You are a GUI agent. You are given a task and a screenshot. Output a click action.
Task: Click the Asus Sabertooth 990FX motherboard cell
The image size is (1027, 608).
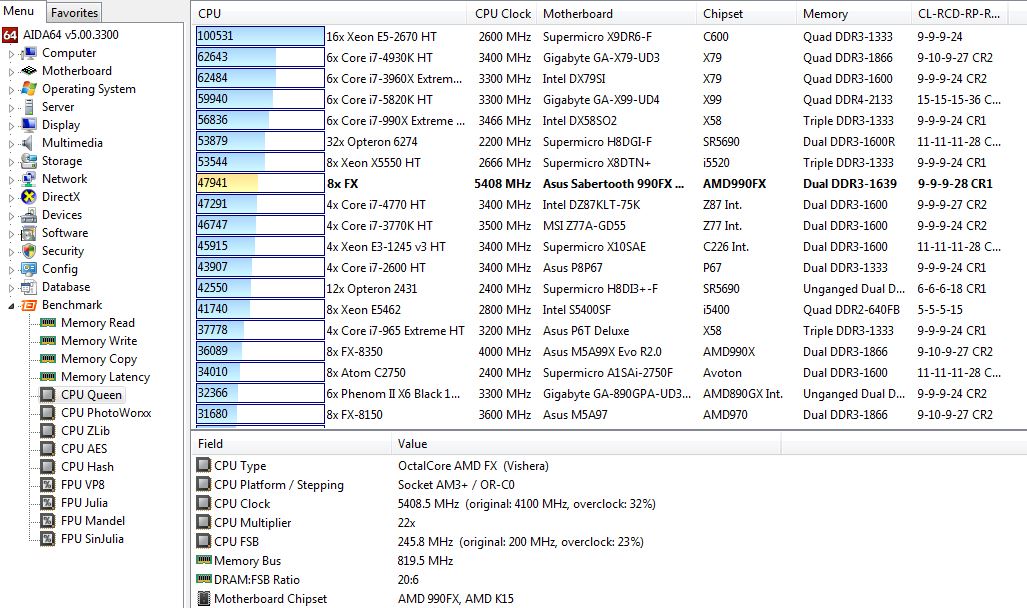pos(613,184)
